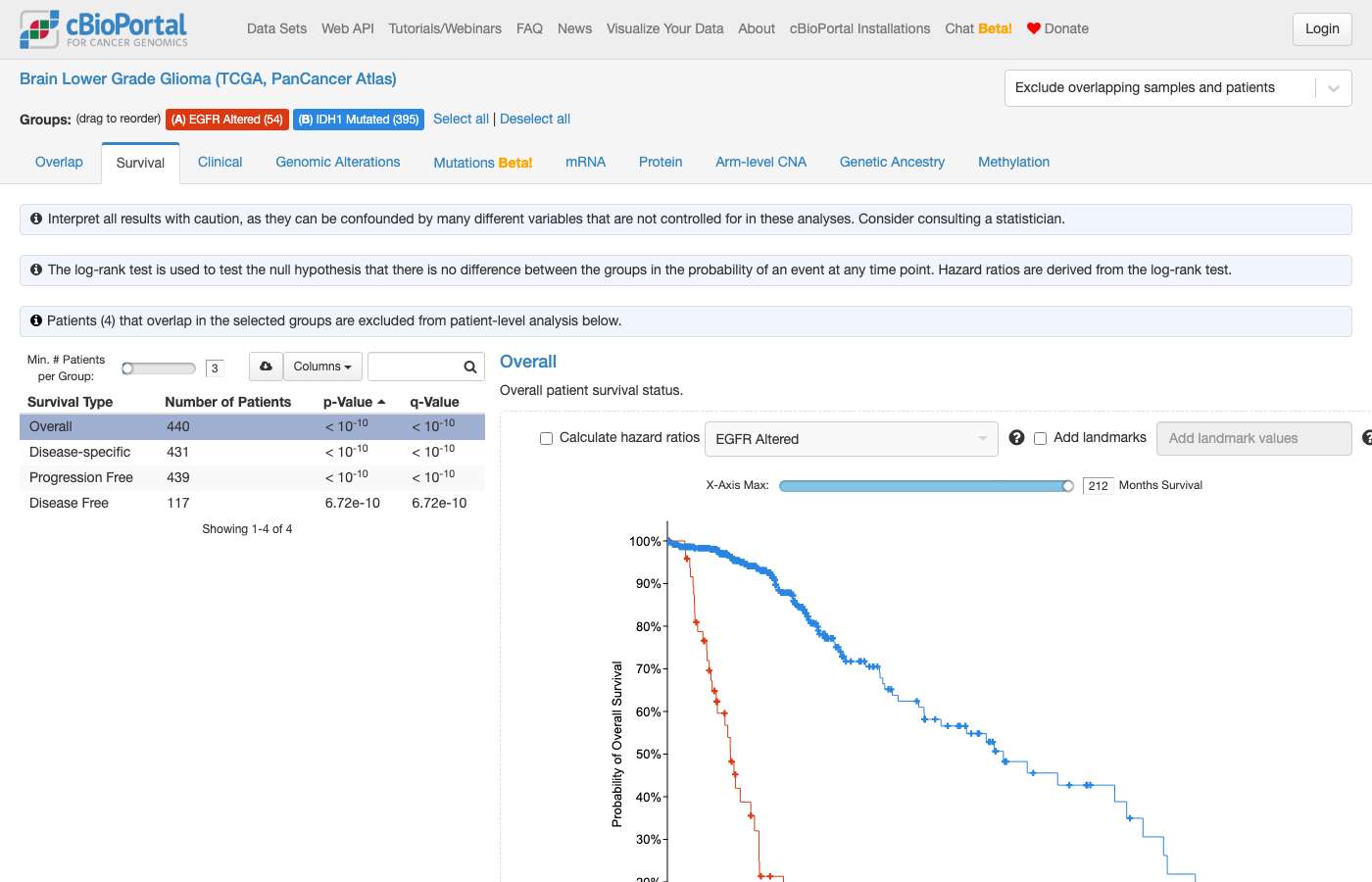Switch to the Overlap tab

click(x=59, y=163)
